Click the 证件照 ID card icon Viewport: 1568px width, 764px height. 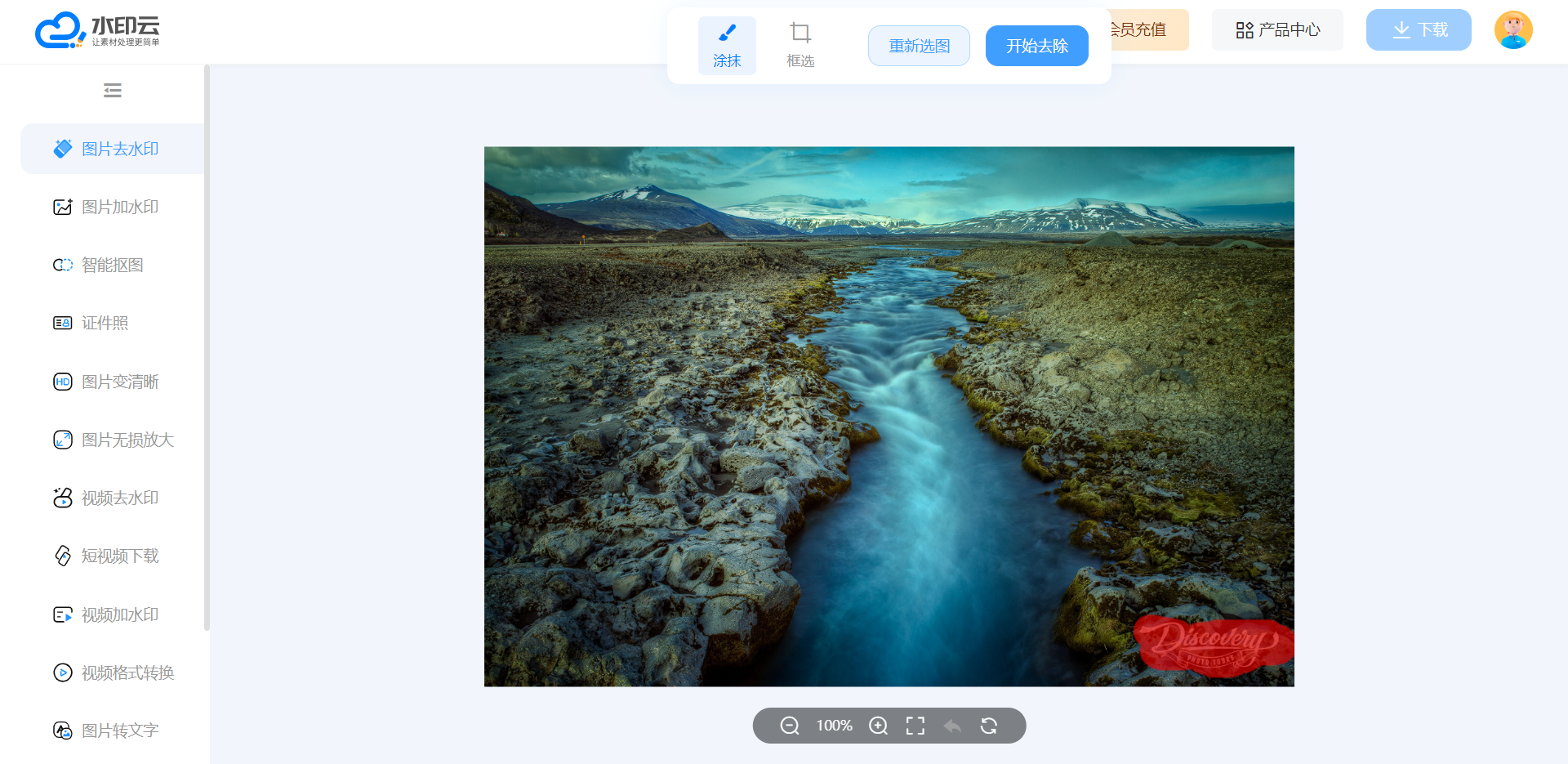(x=63, y=323)
